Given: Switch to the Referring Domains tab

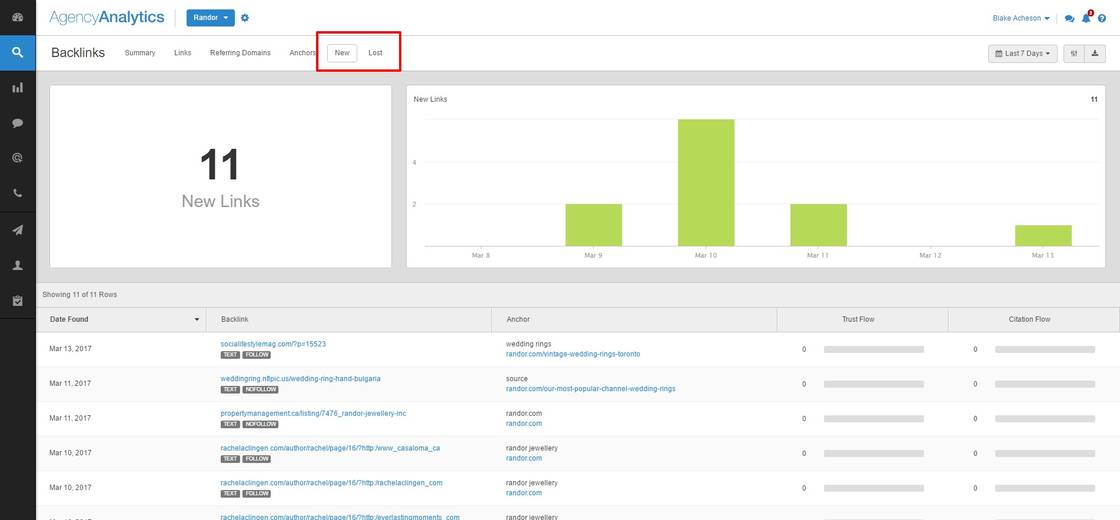Looking at the screenshot, I should click(x=241, y=53).
